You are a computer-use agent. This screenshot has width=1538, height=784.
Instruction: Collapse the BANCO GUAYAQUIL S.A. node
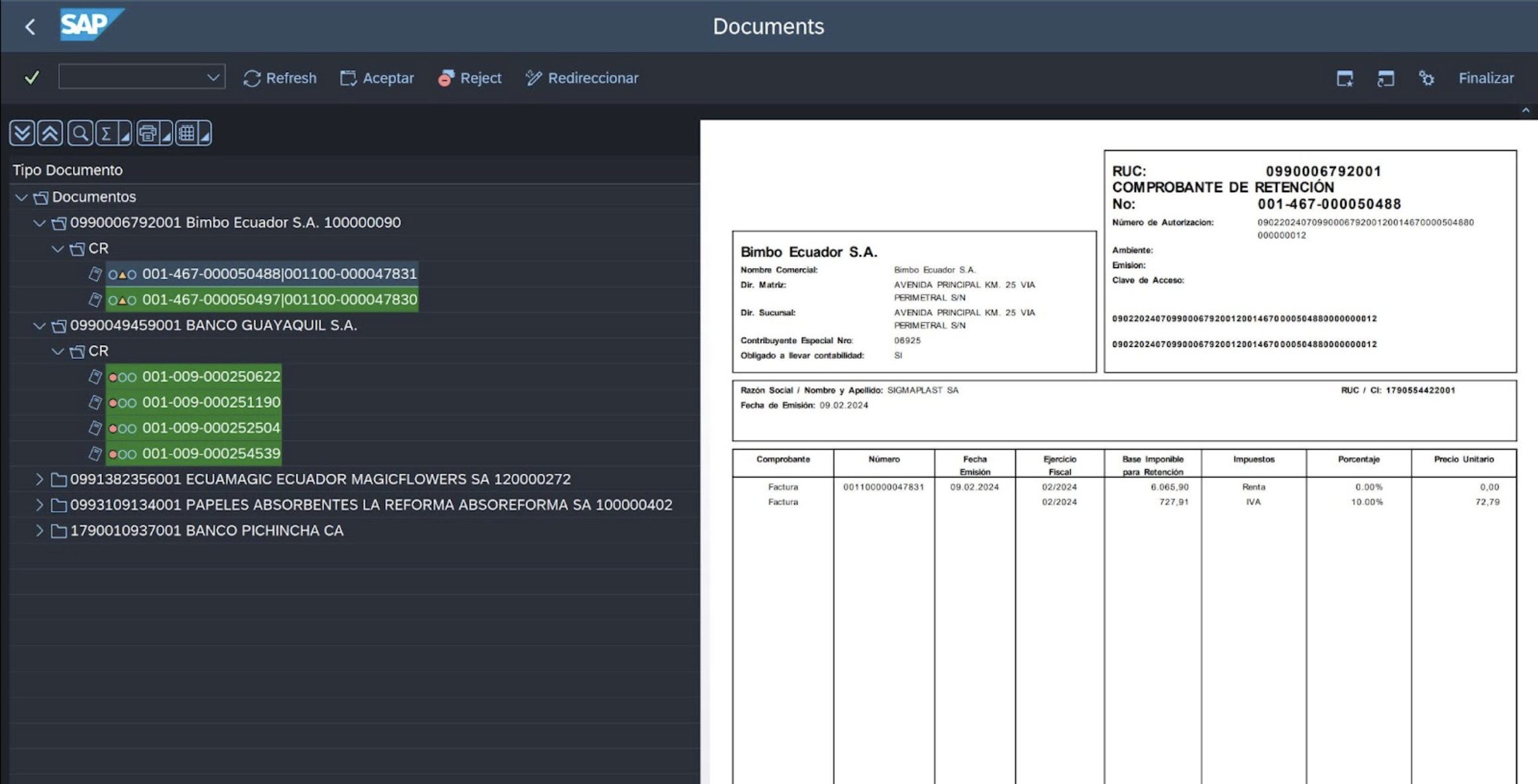40,326
